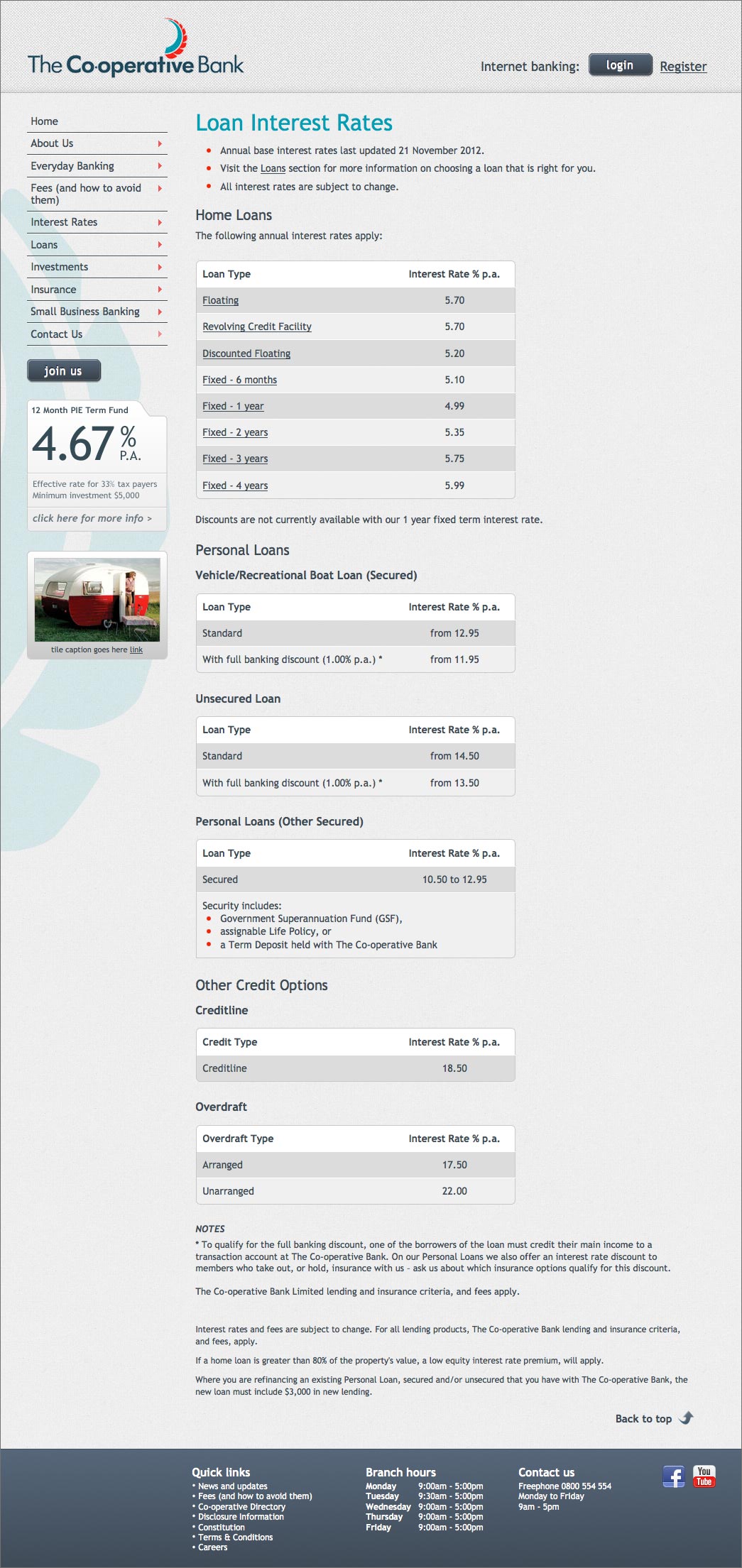
Task: Open Terms & Conditions quick link
Action: [x=236, y=1537]
